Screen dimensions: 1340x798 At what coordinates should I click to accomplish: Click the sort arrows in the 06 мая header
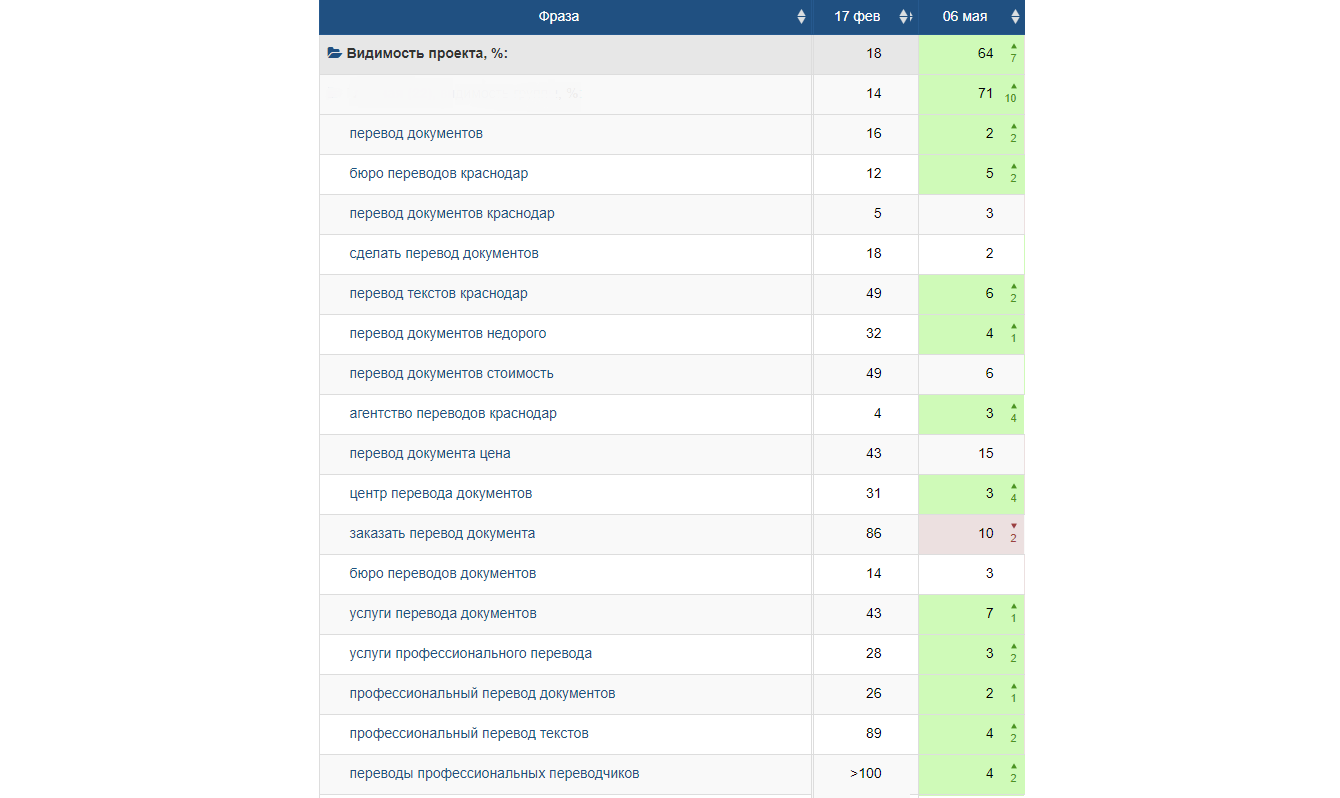point(1015,17)
